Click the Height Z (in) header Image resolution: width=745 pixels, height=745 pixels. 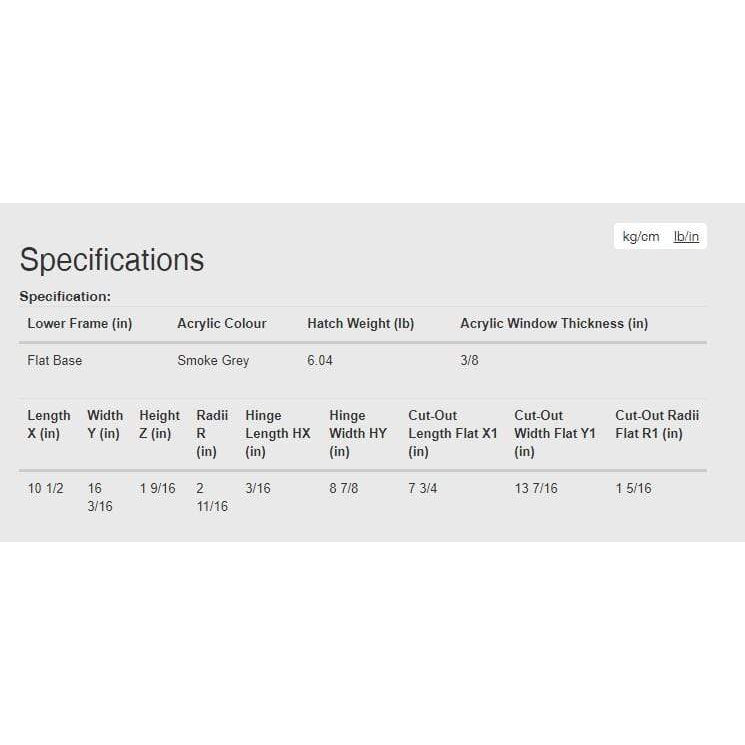159,424
